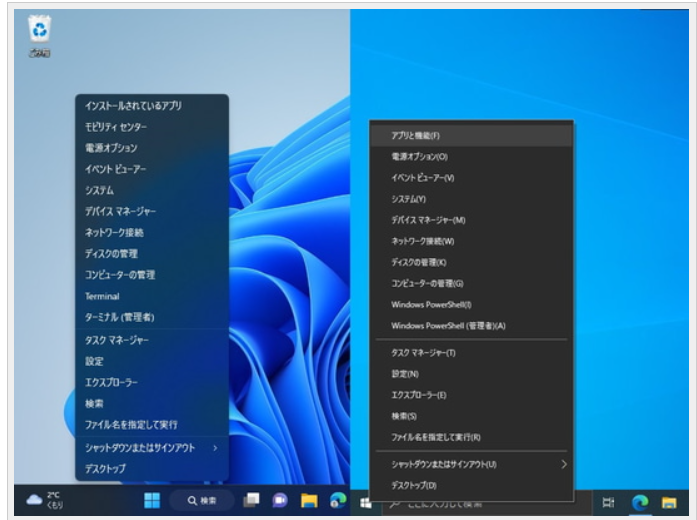Open the Recycle Bin desktop icon
This screenshot has width=697, height=520.
[x=40, y=36]
